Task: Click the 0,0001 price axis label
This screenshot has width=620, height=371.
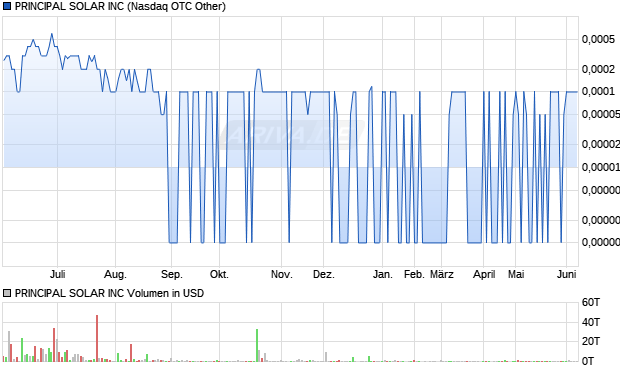Action: 598,91
